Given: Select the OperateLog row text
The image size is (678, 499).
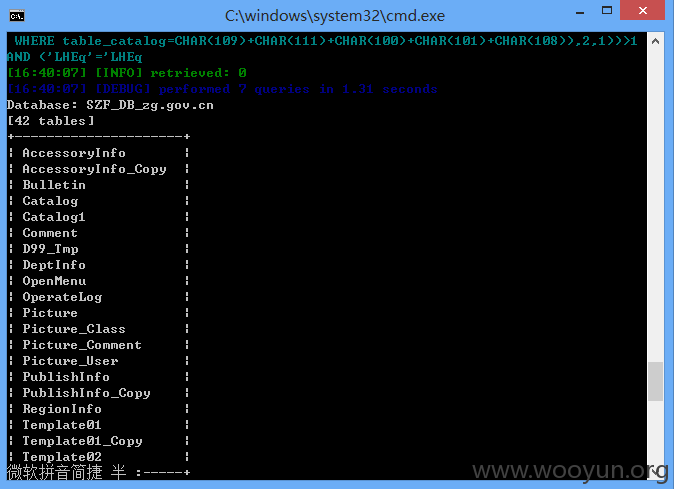Looking at the screenshot, I should coord(62,297).
